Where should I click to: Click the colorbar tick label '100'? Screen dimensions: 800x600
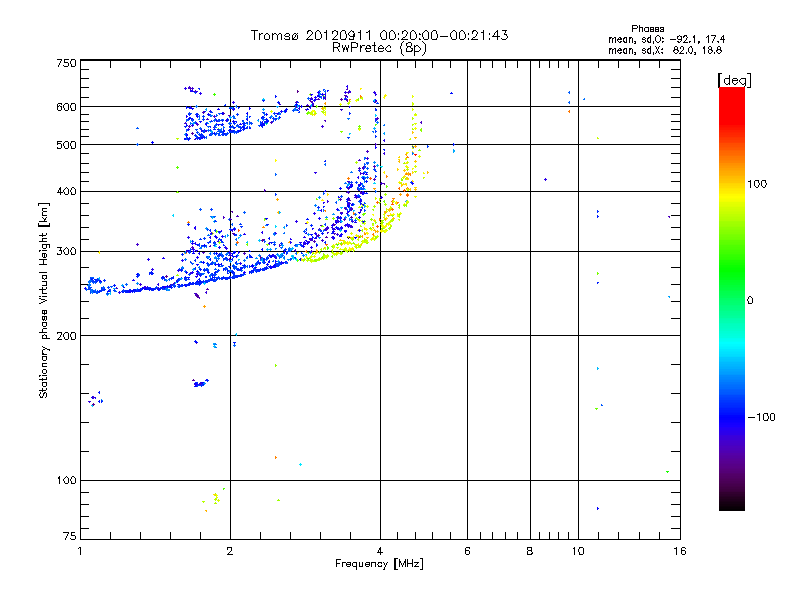(757, 184)
